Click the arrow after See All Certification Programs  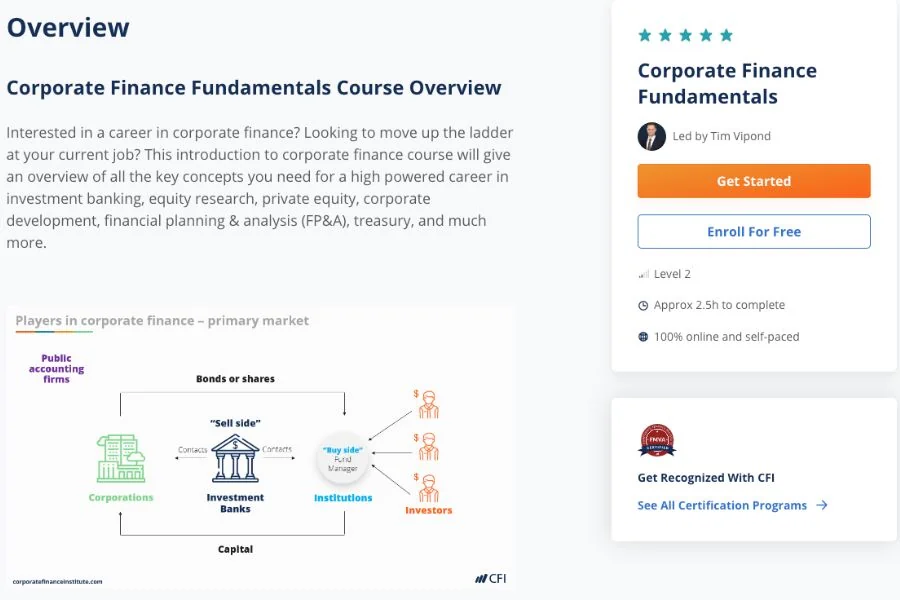click(x=822, y=505)
